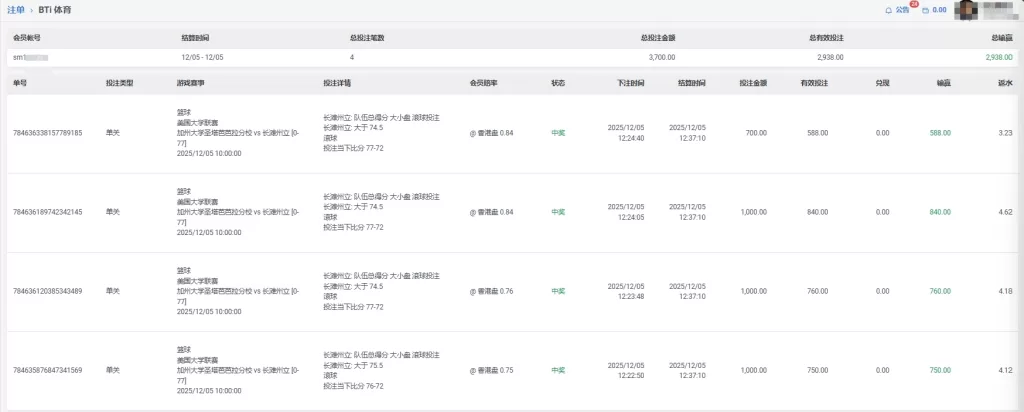Click order number 784636338157789185

[x=47, y=132]
